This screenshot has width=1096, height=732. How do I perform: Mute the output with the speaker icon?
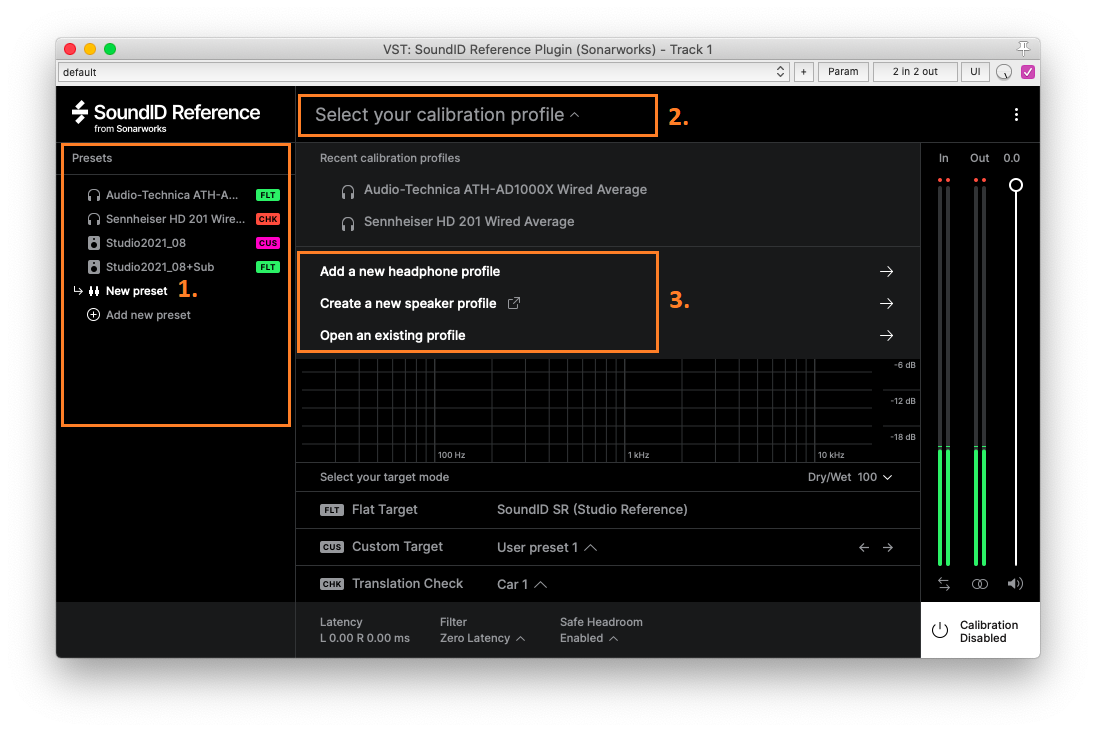point(1015,584)
